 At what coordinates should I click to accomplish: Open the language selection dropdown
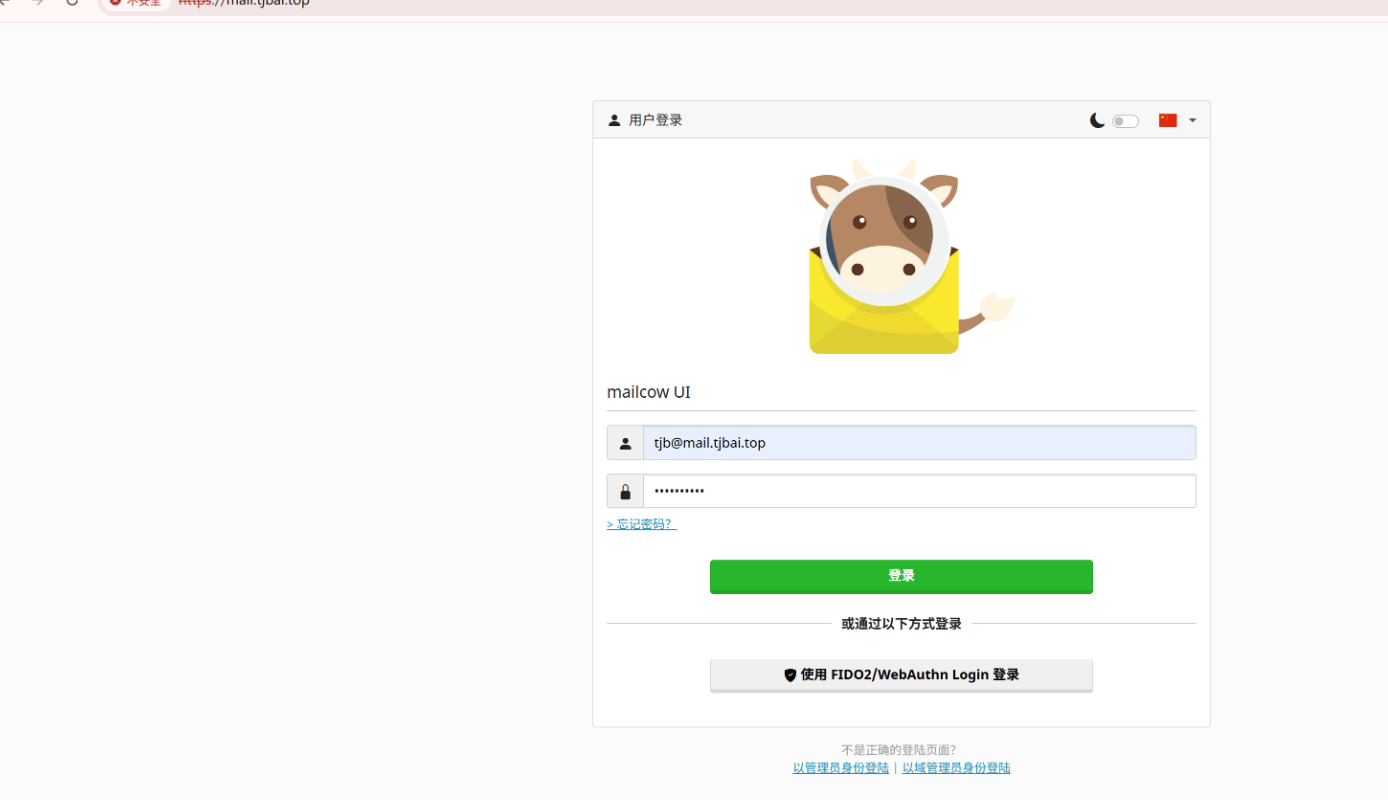pyautogui.click(x=1191, y=119)
